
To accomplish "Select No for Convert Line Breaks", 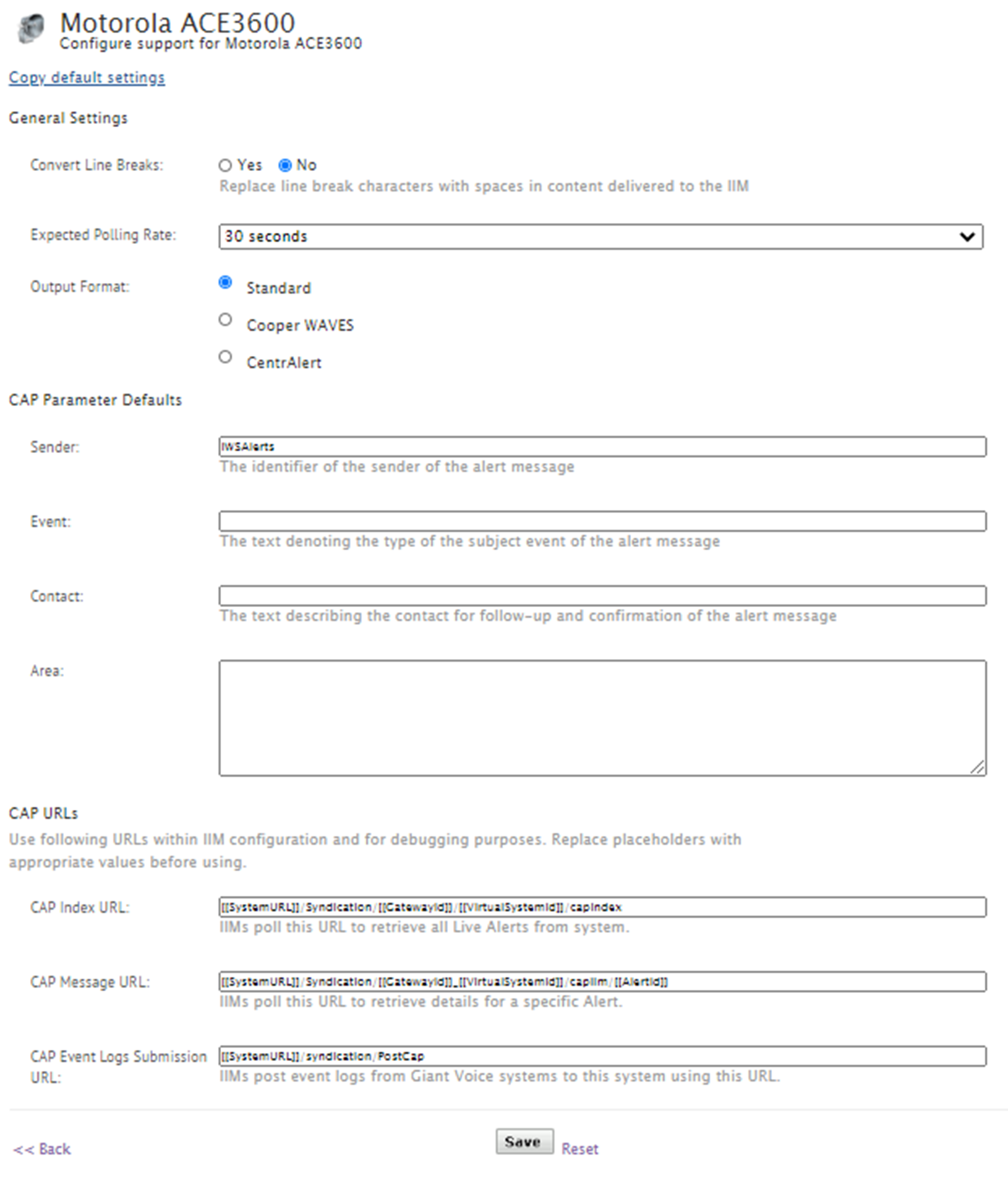I will coord(285,165).
